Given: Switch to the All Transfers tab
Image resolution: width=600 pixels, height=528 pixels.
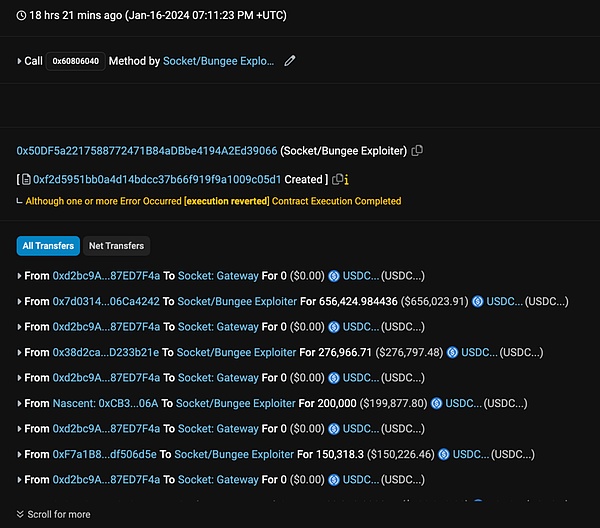Looking at the screenshot, I should tap(48, 246).
